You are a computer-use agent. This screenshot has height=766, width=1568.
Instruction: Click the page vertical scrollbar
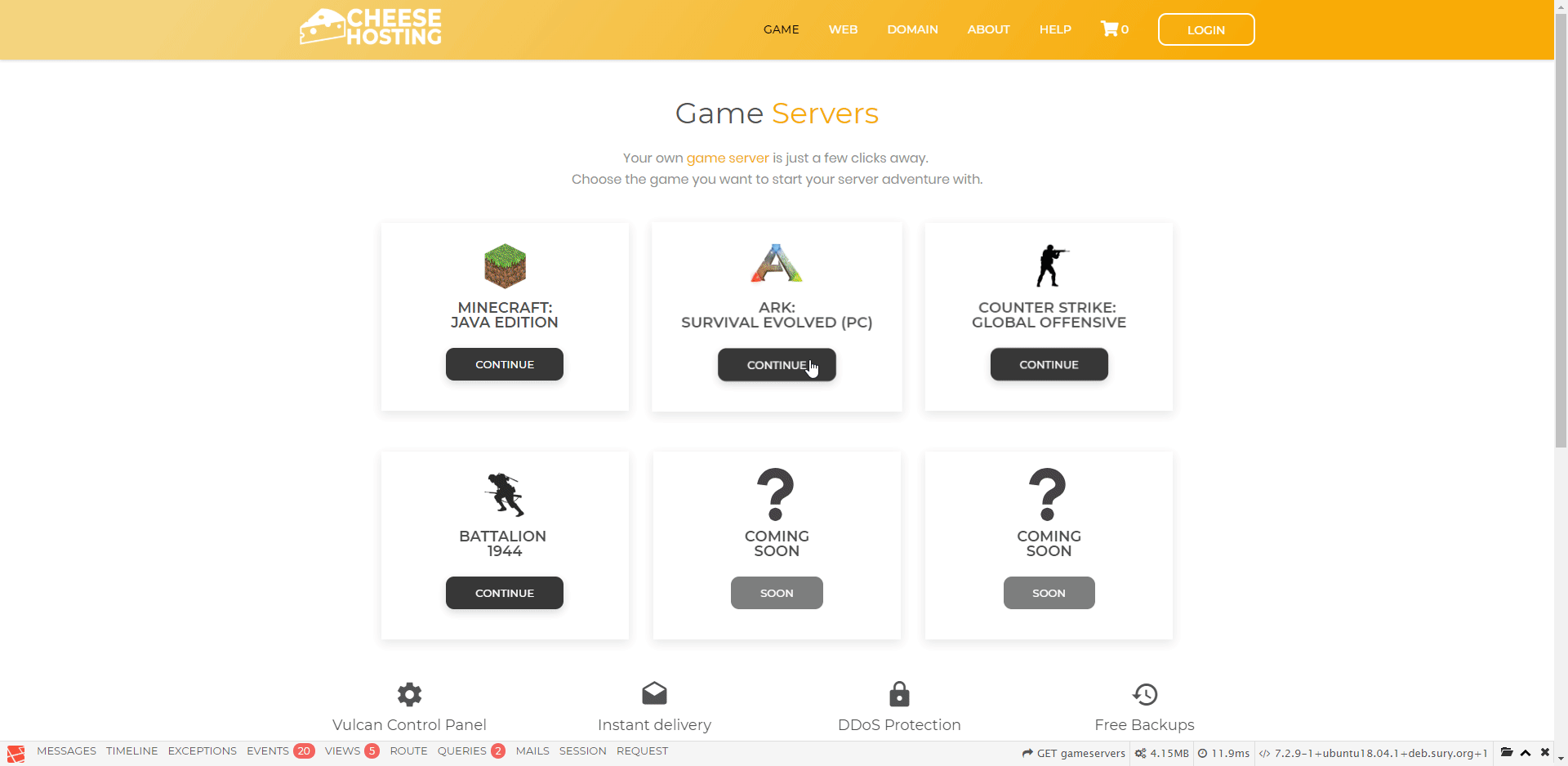click(1561, 245)
